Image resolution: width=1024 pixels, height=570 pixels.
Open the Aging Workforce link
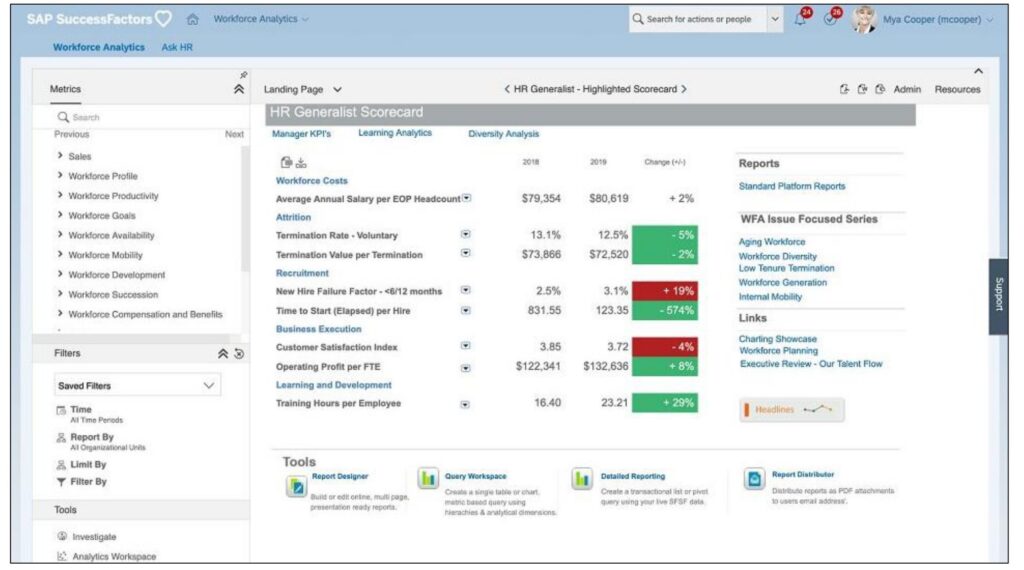(772, 242)
